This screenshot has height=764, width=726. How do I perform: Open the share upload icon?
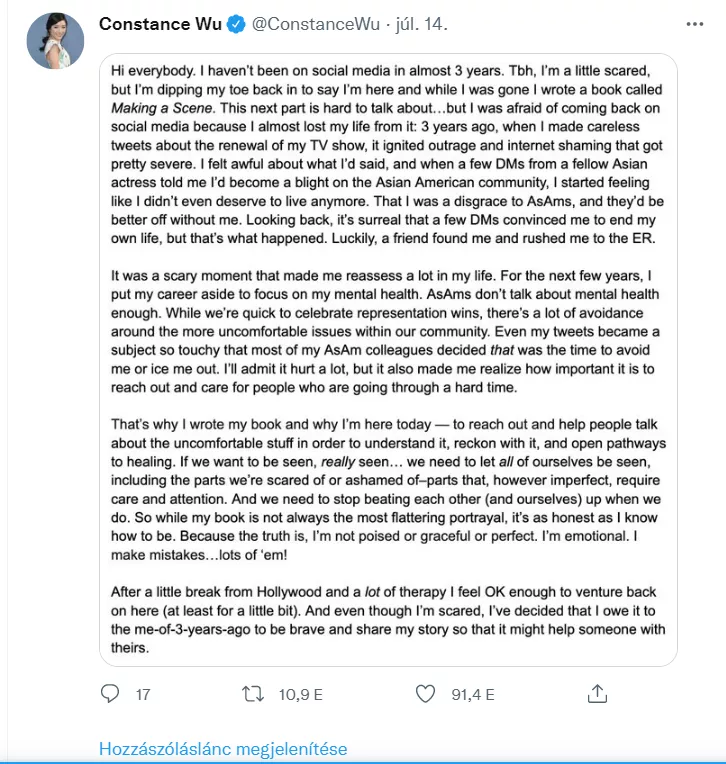[x=597, y=693]
